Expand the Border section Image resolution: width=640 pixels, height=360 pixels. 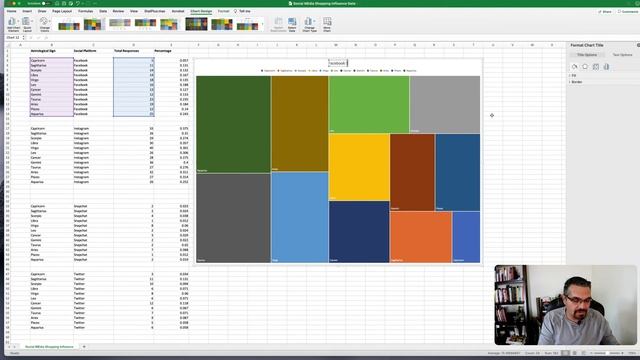click(576, 82)
